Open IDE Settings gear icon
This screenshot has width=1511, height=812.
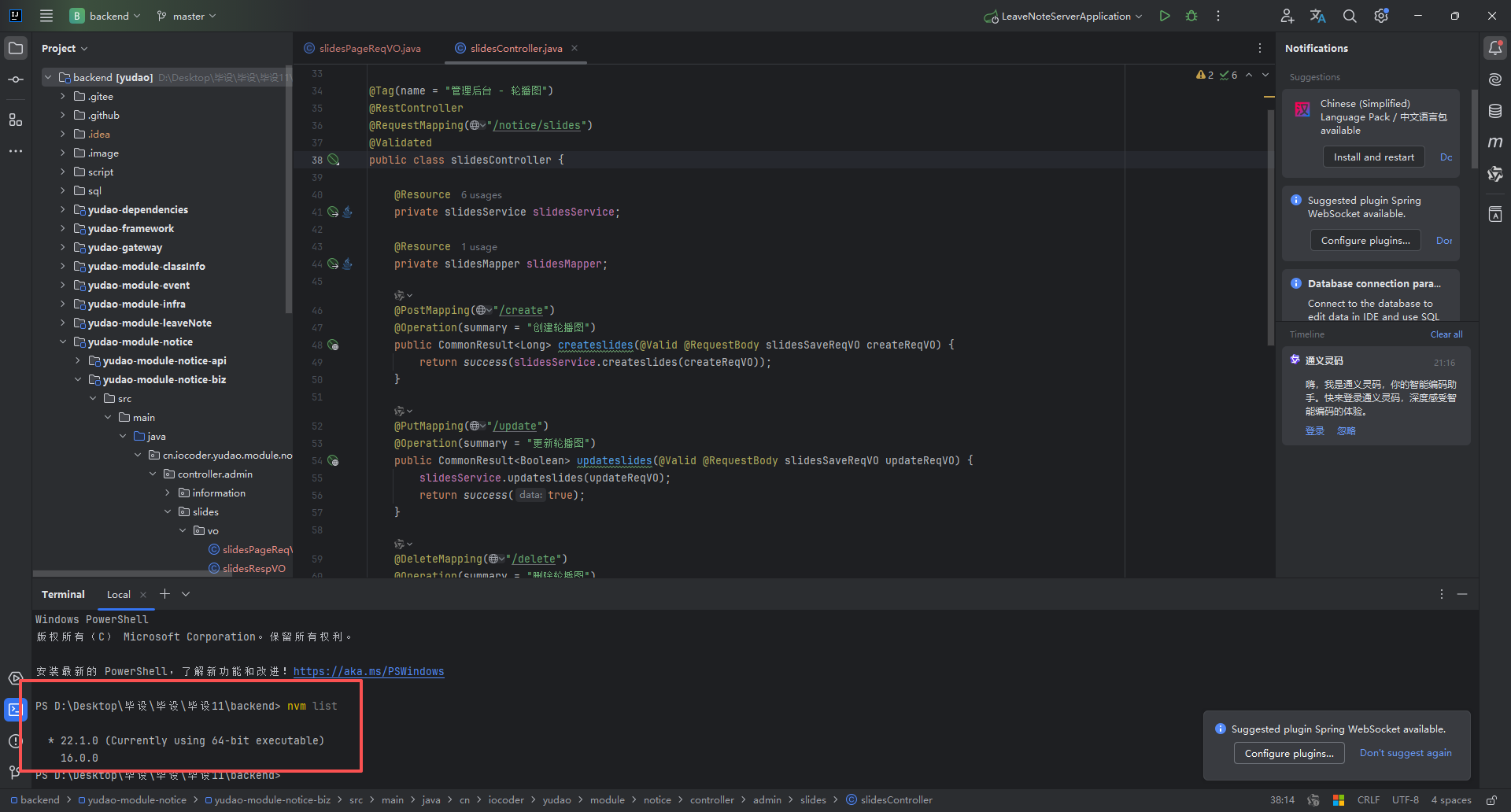(x=1381, y=15)
